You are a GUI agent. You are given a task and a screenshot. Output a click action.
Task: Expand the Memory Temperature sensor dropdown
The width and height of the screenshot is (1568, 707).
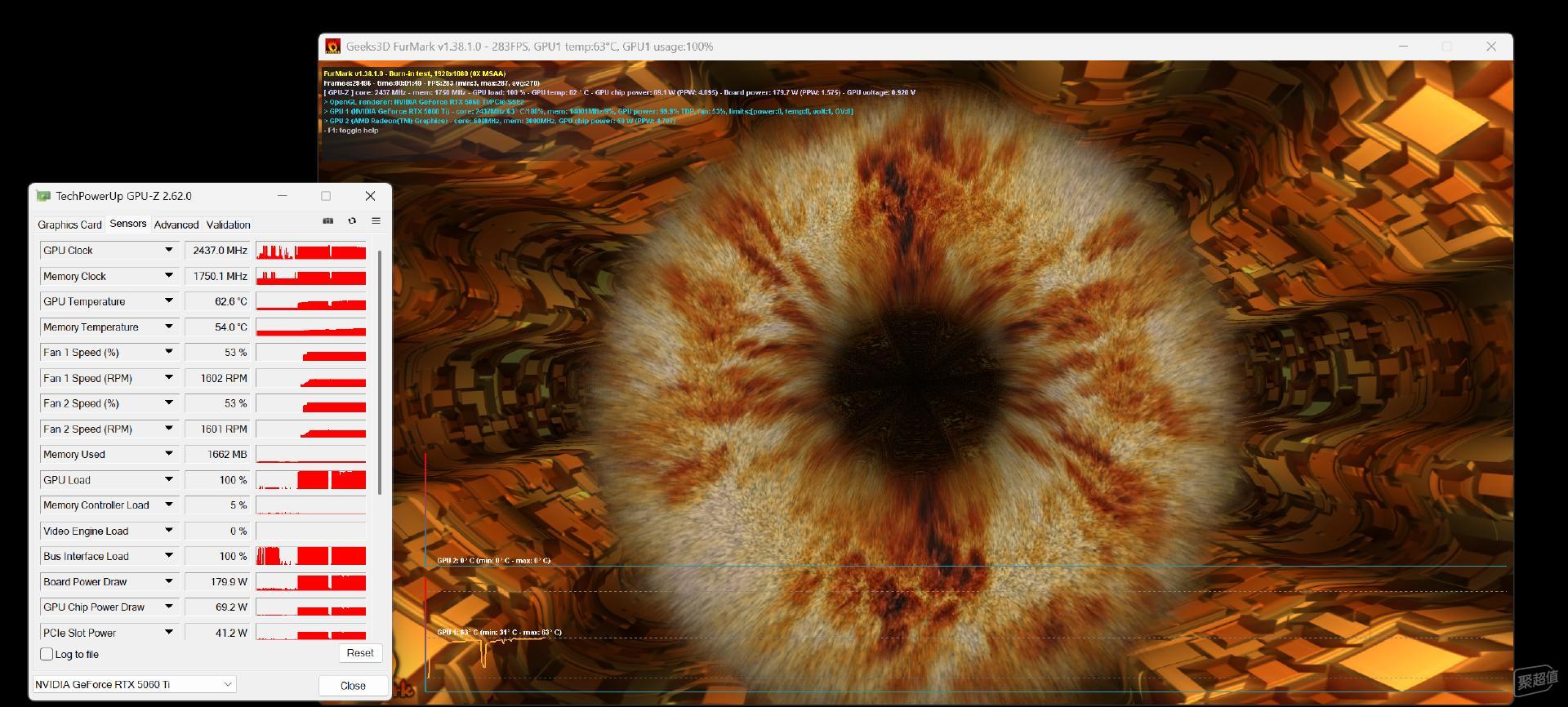(x=169, y=327)
